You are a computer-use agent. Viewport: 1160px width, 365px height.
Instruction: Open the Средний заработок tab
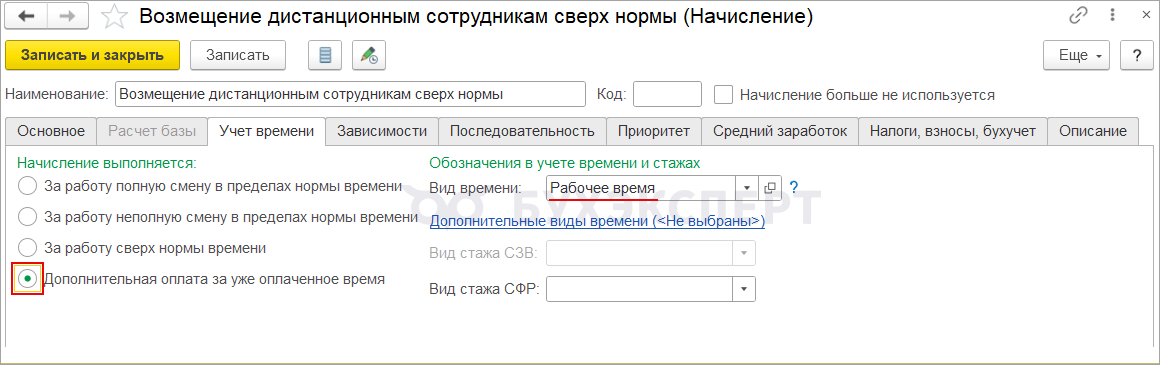click(x=780, y=131)
